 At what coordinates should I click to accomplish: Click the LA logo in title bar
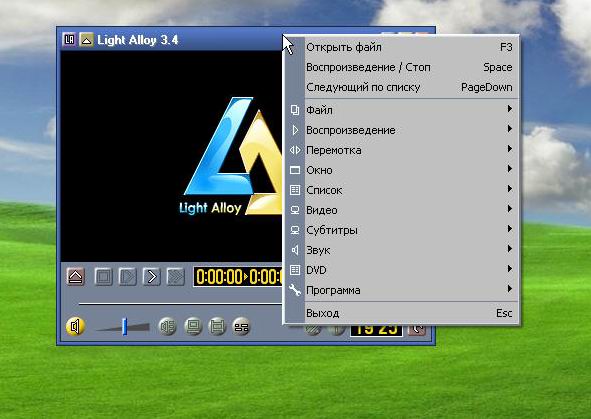click(x=69, y=40)
